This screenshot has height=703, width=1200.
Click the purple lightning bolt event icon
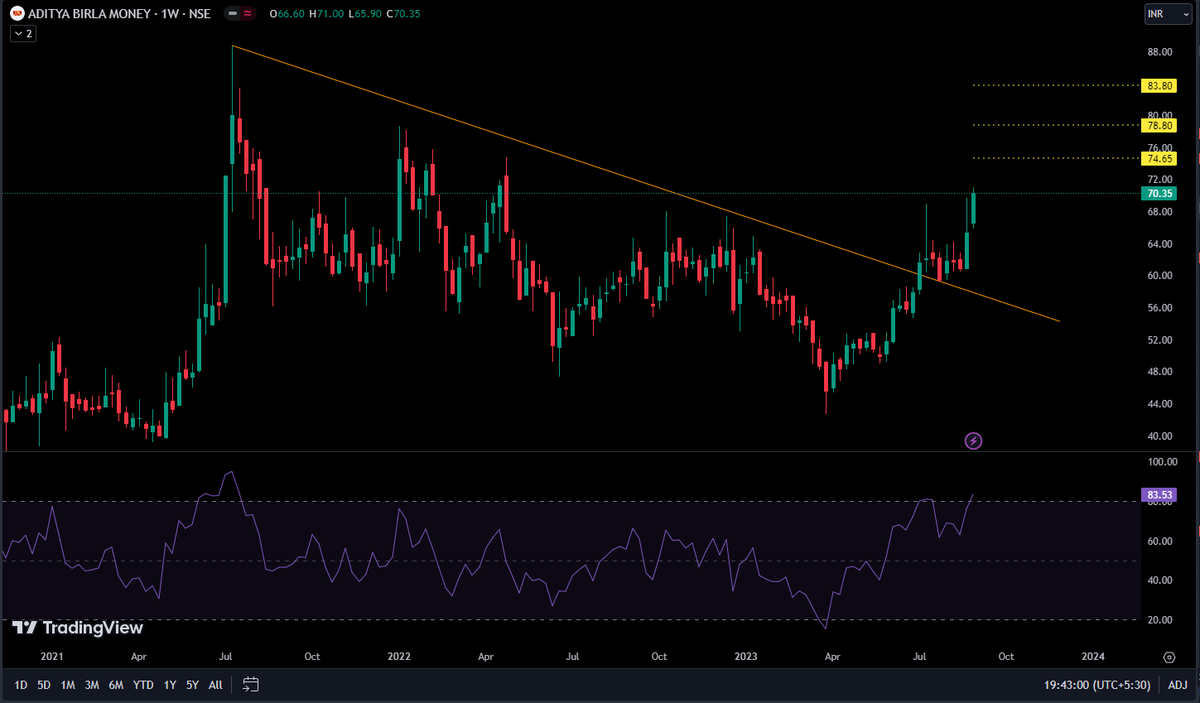pos(973,440)
